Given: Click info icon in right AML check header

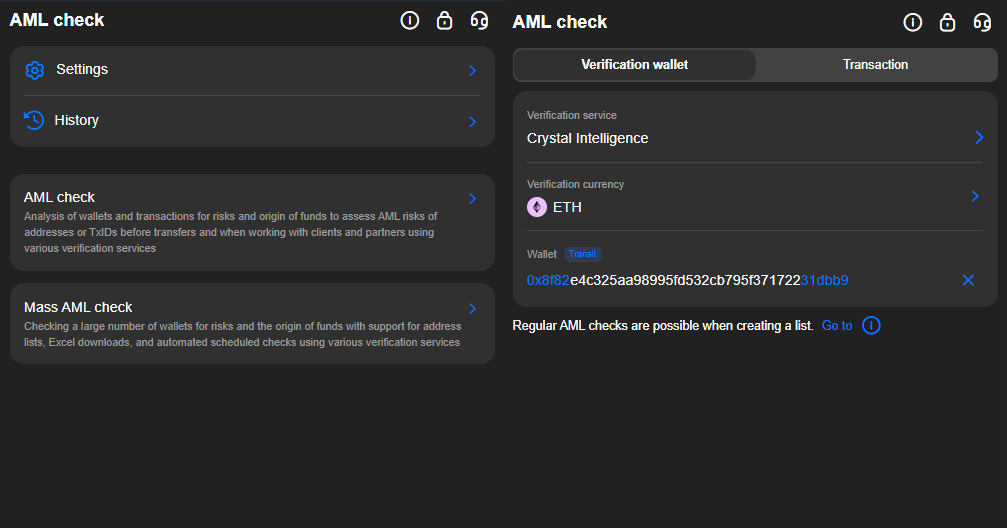Looking at the screenshot, I should 913,22.
